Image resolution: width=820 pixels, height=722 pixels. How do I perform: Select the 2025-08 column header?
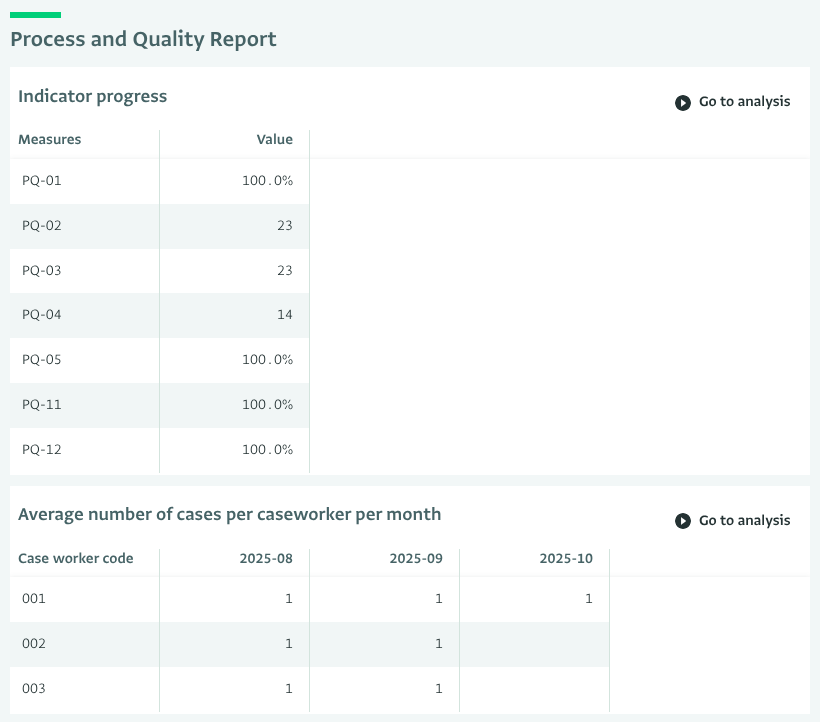point(266,559)
